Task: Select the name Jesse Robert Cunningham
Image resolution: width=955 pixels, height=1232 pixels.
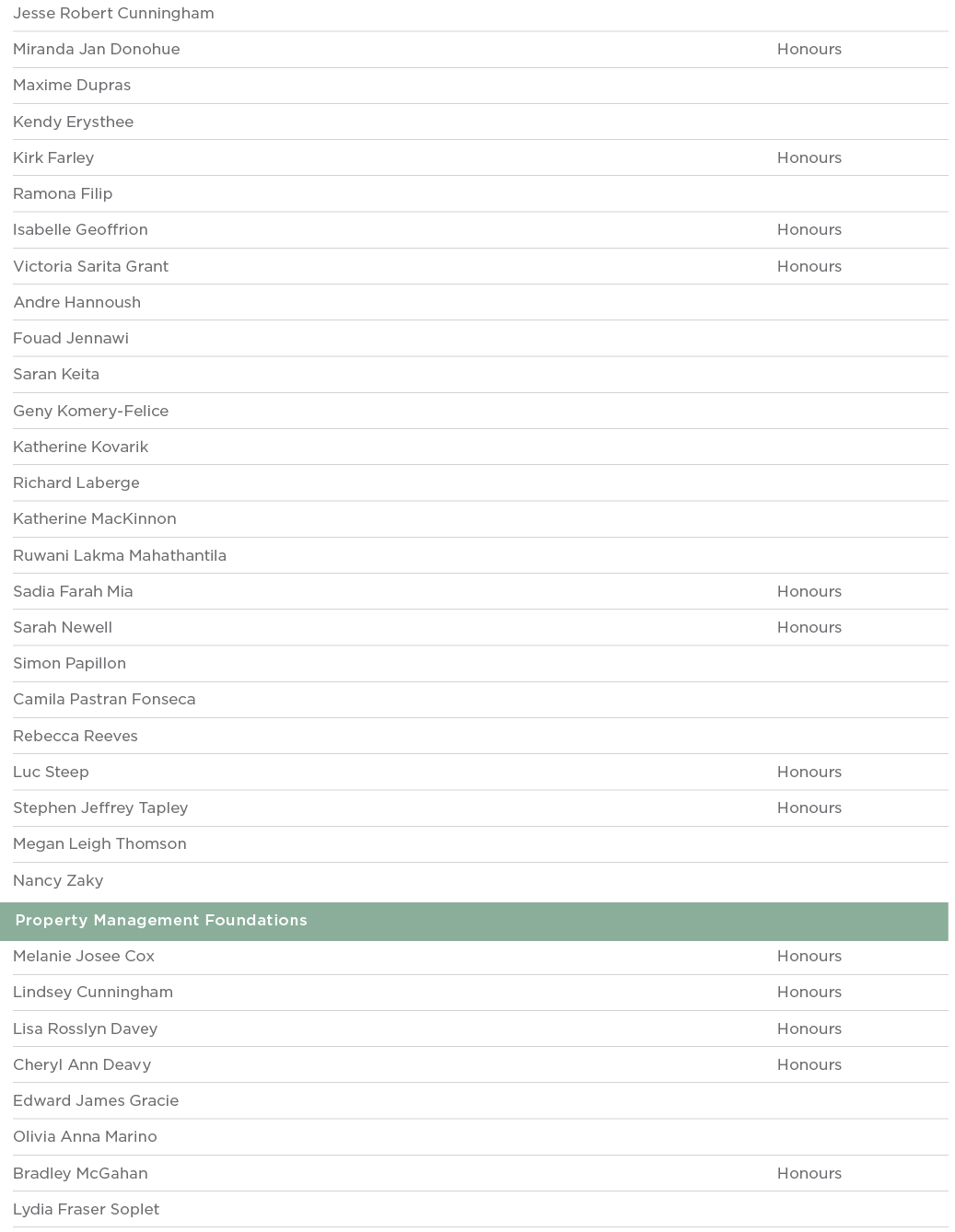Action: [113, 13]
